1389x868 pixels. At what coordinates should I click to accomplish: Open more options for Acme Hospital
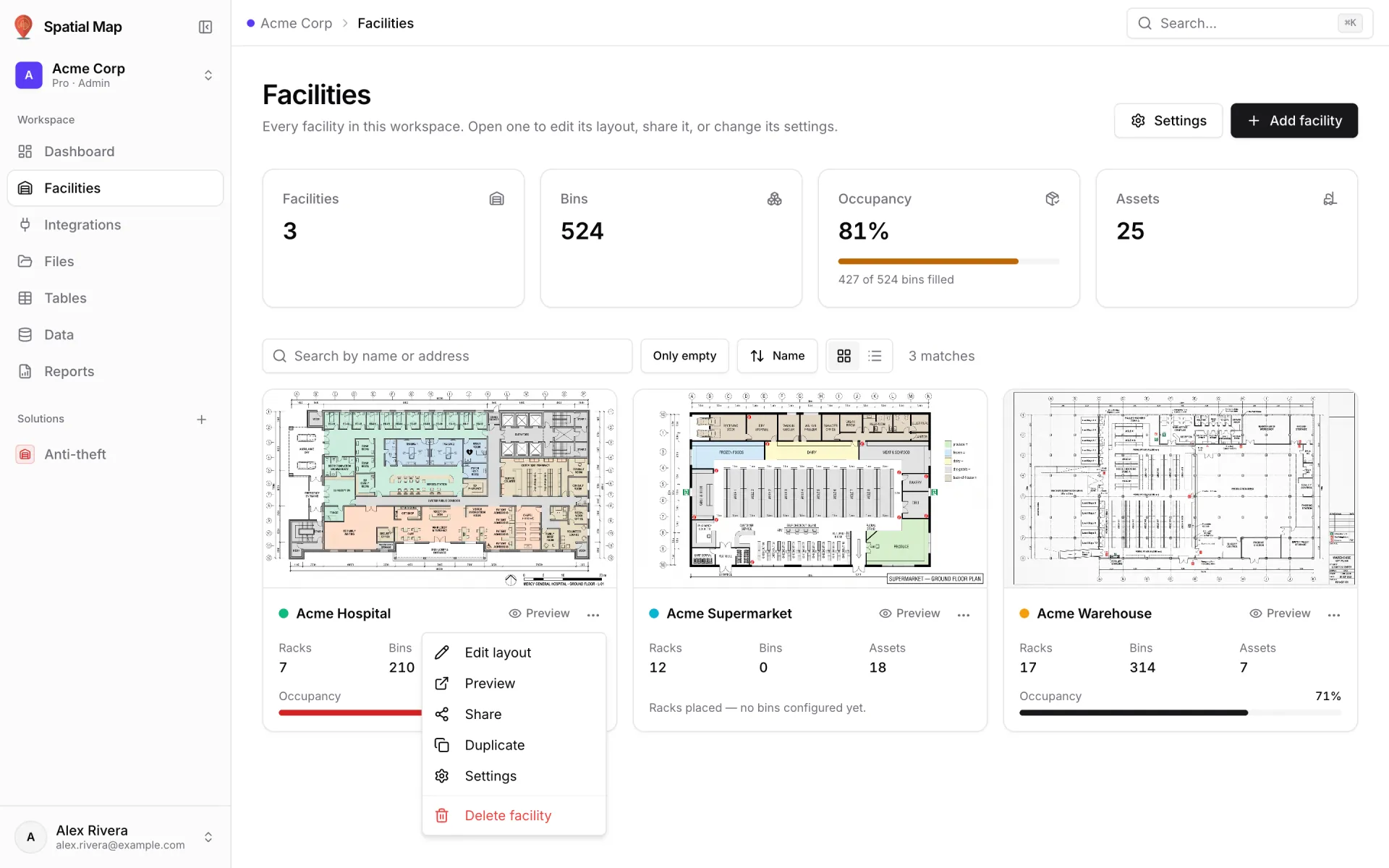[x=593, y=615]
